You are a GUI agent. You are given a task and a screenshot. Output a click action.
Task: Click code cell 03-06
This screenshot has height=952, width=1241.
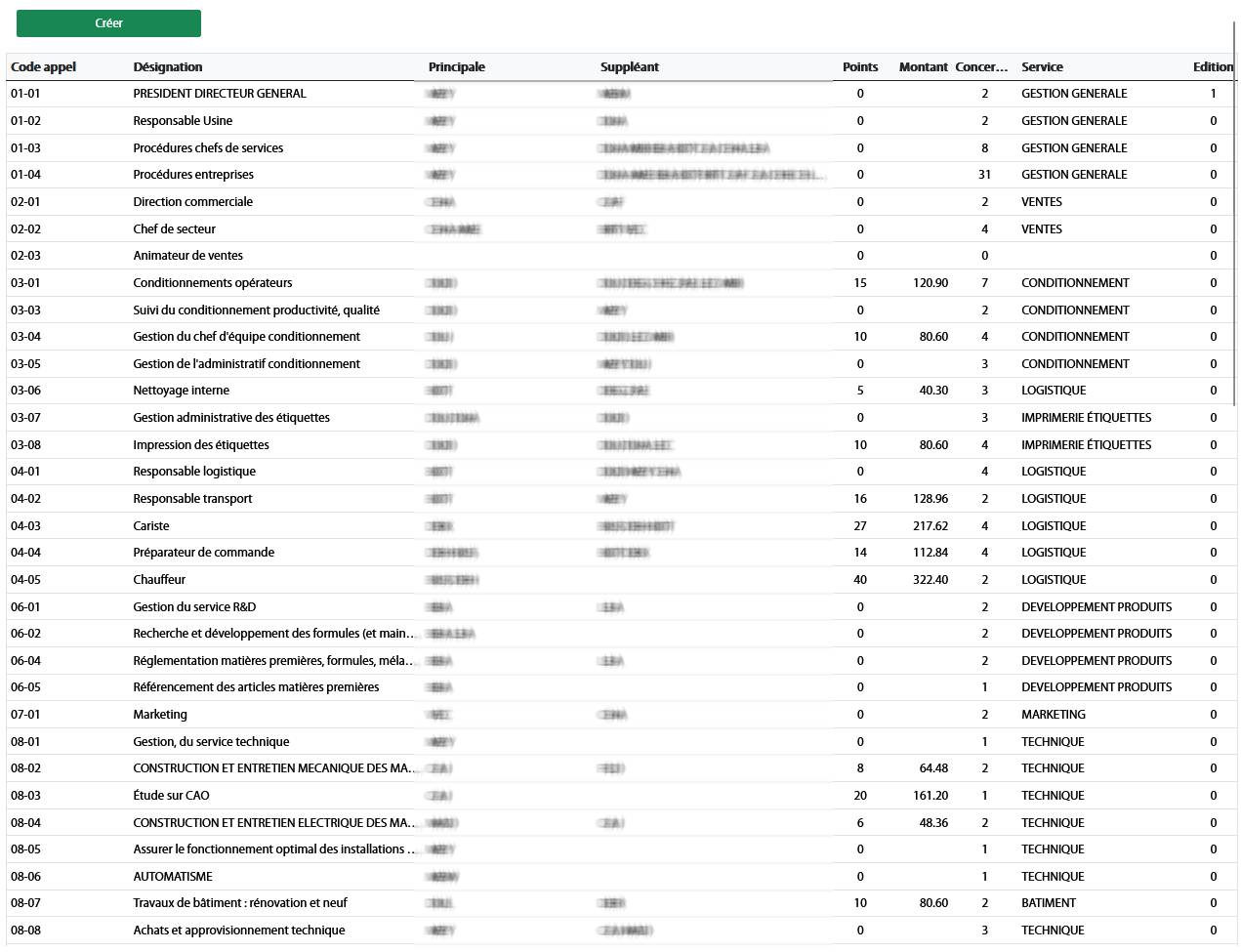pos(25,391)
